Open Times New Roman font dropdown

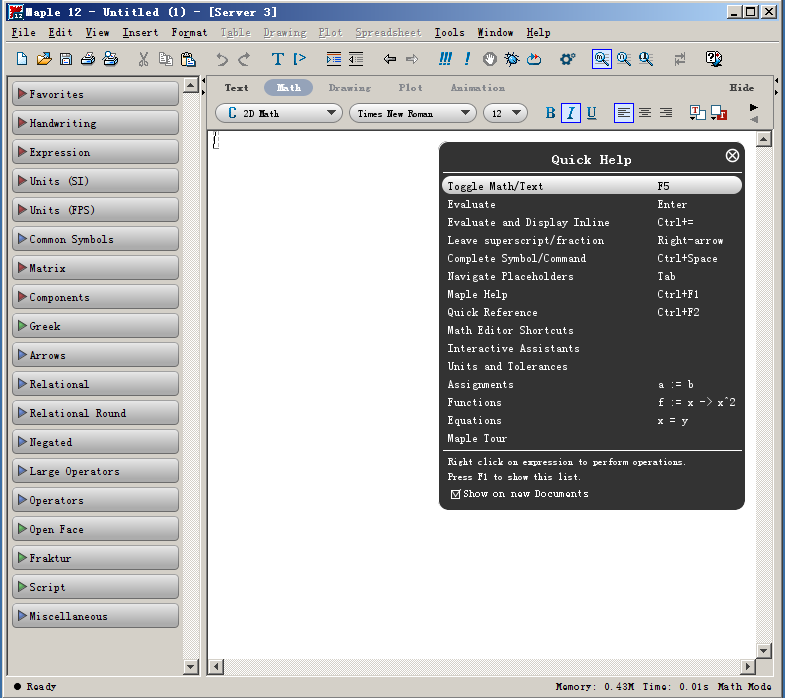[x=413, y=113]
